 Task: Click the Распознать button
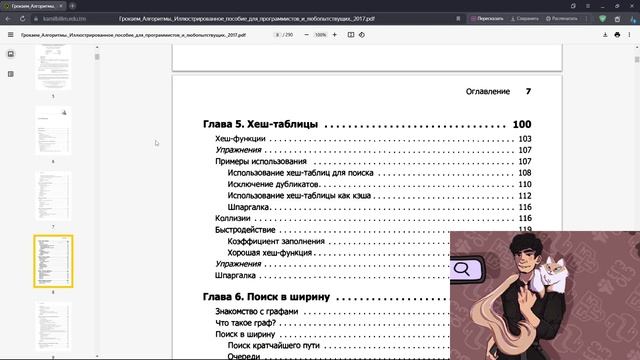coord(562,19)
